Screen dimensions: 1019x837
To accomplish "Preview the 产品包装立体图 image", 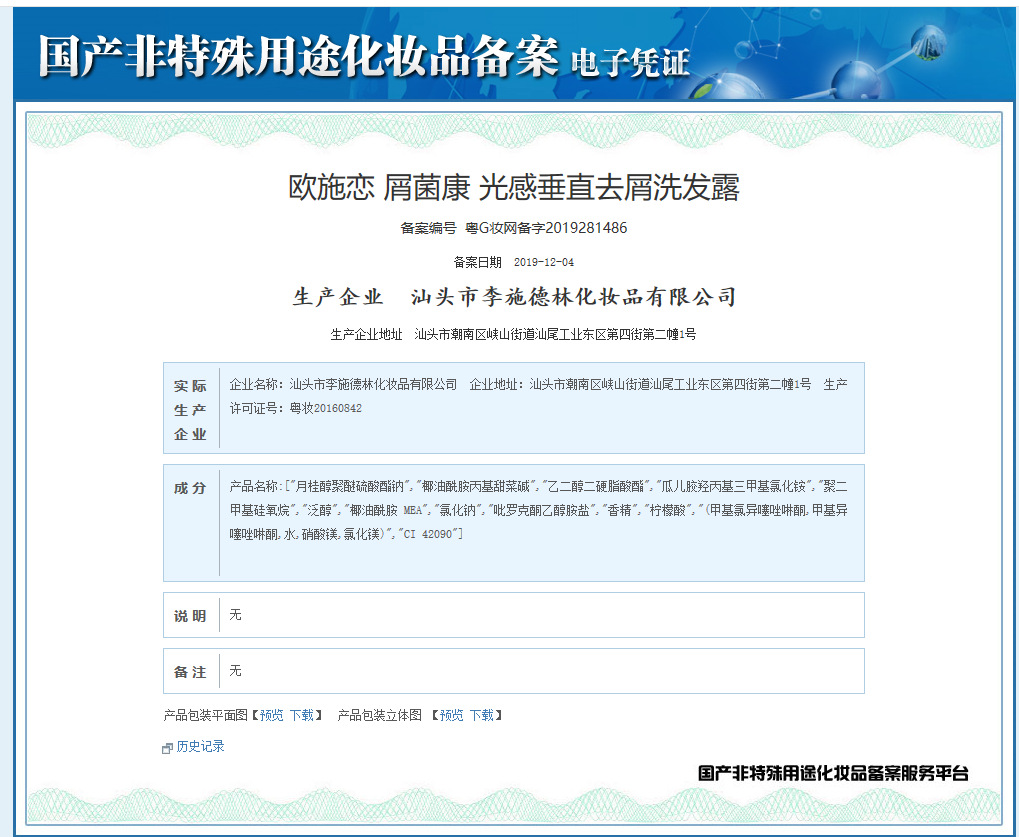I will pyautogui.click(x=452, y=715).
